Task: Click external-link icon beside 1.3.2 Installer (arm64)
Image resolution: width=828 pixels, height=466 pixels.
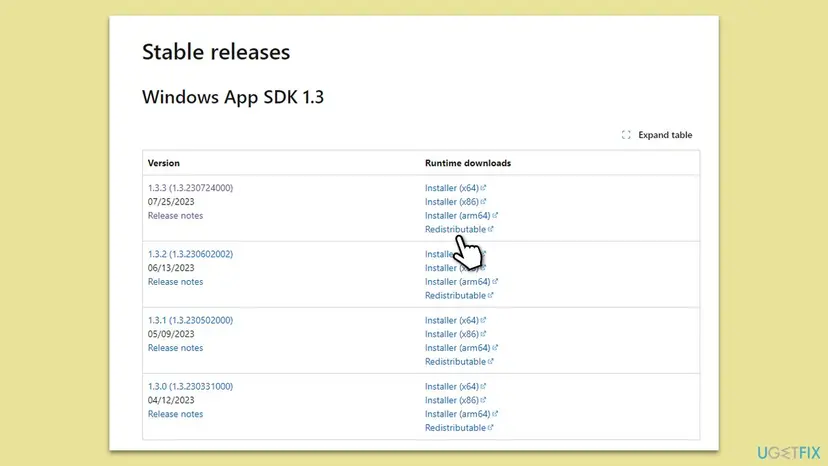Action: tap(495, 281)
